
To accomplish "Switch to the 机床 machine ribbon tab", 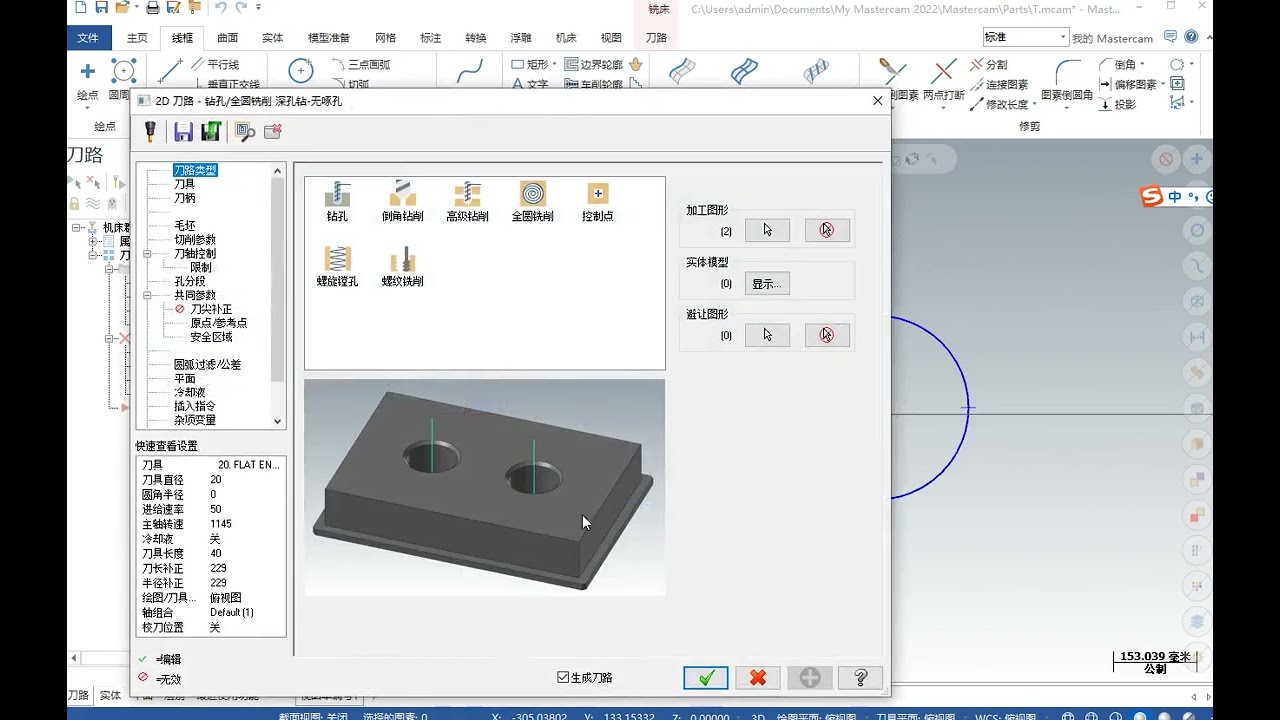I will [566, 38].
